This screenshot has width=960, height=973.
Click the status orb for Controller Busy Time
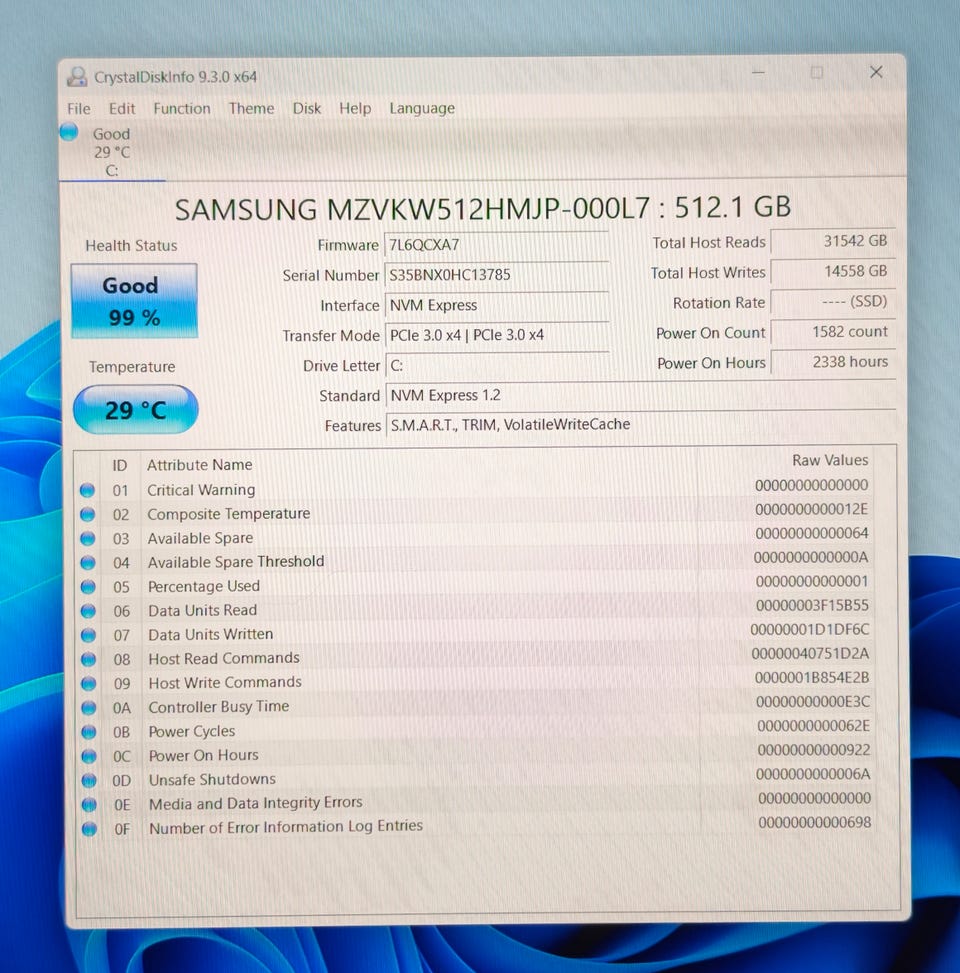pyautogui.click(x=89, y=707)
